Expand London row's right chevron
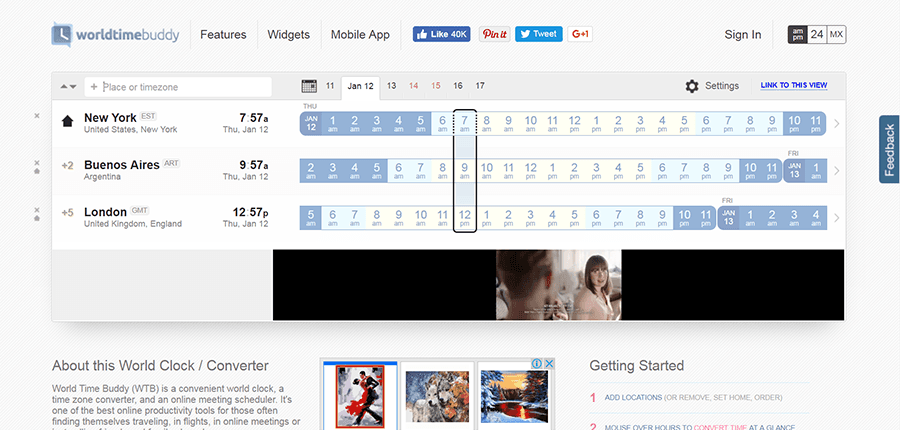The image size is (900, 430). coord(836,218)
